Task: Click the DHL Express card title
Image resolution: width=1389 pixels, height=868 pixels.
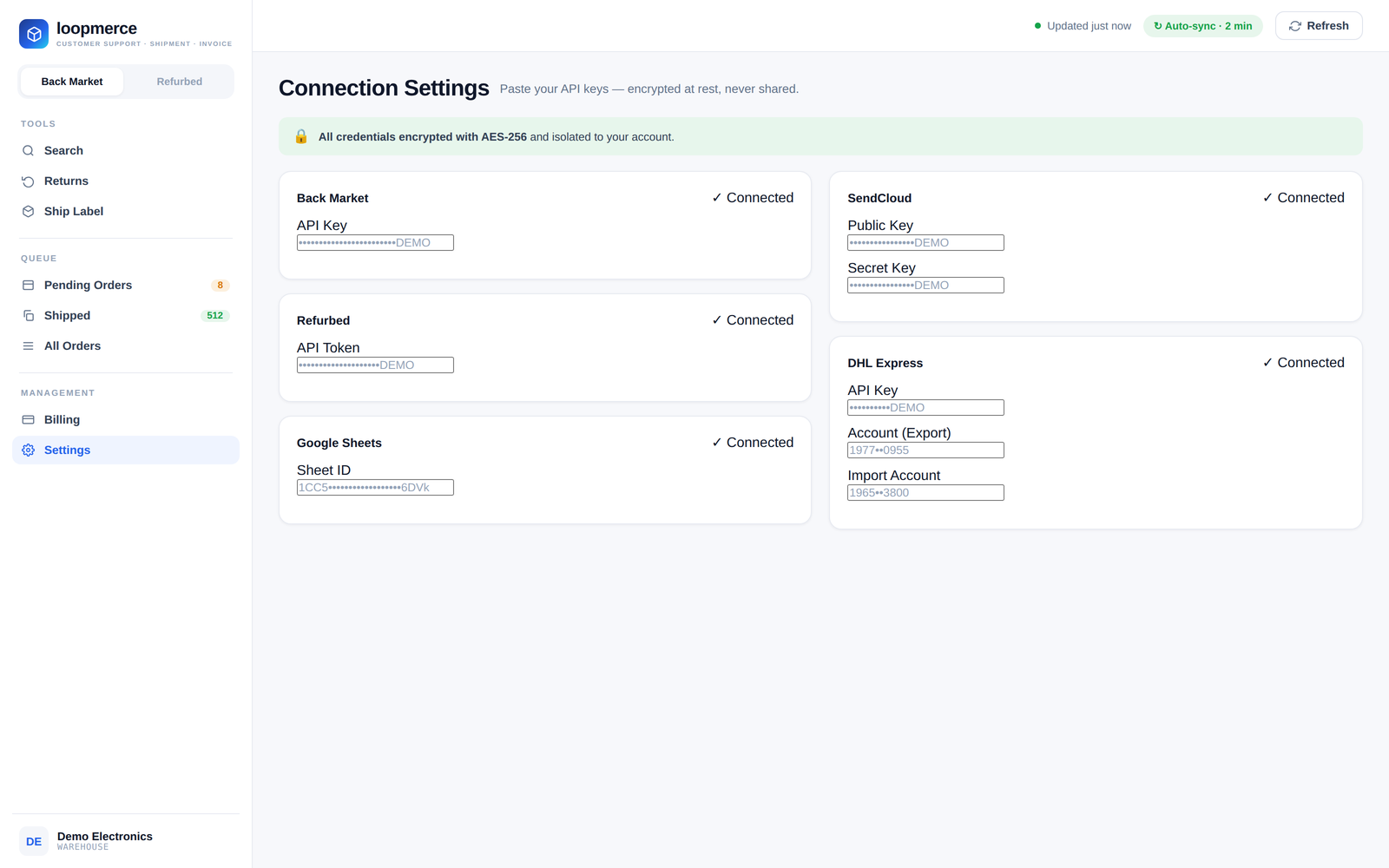Action: pyautogui.click(x=885, y=364)
